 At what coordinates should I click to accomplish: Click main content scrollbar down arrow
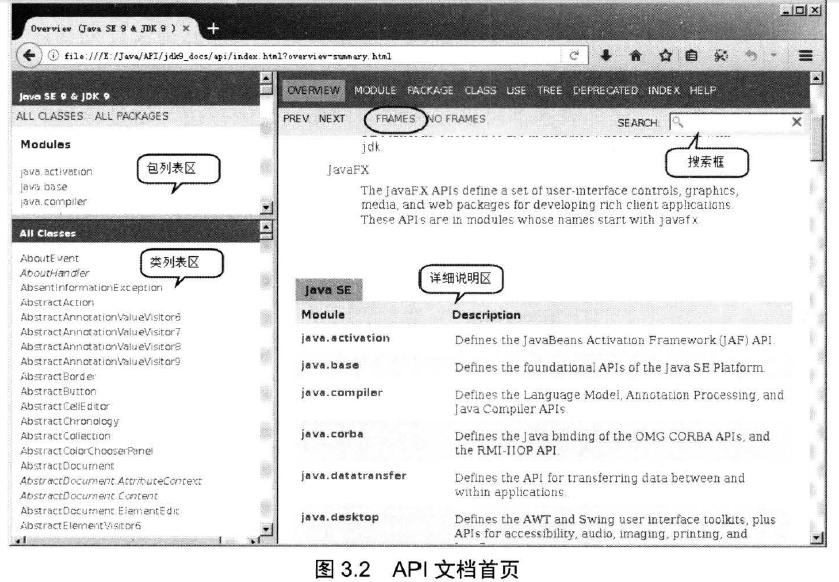(x=817, y=538)
